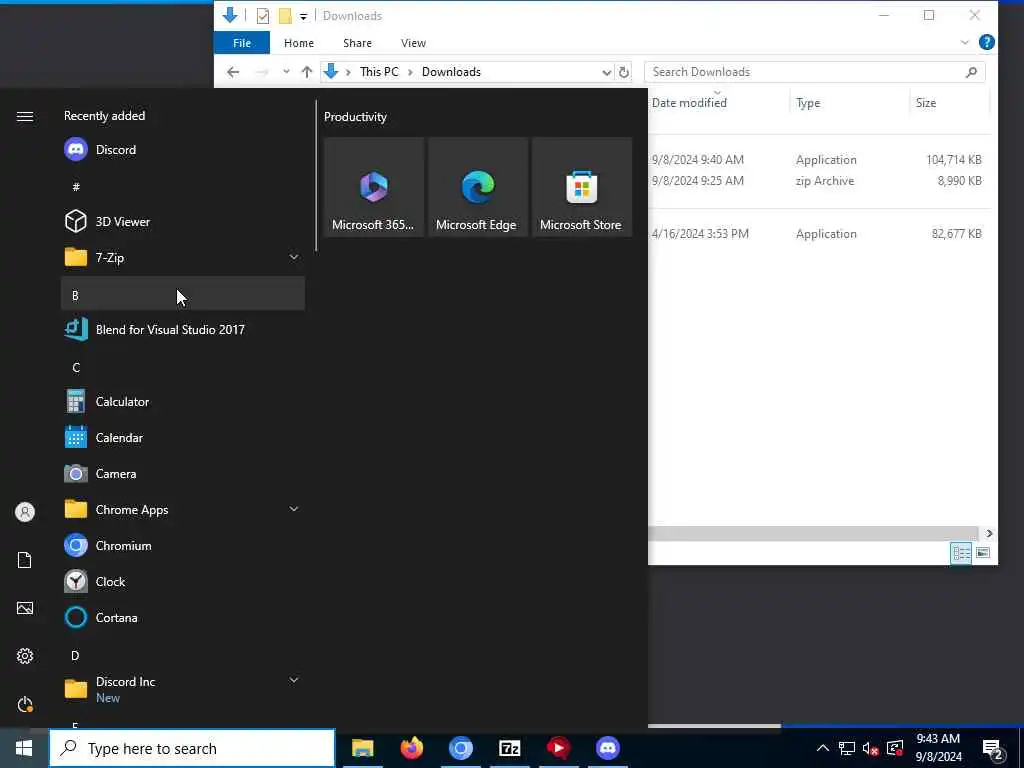
Task: Open Chromium from the taskbar
Action: 460,748
